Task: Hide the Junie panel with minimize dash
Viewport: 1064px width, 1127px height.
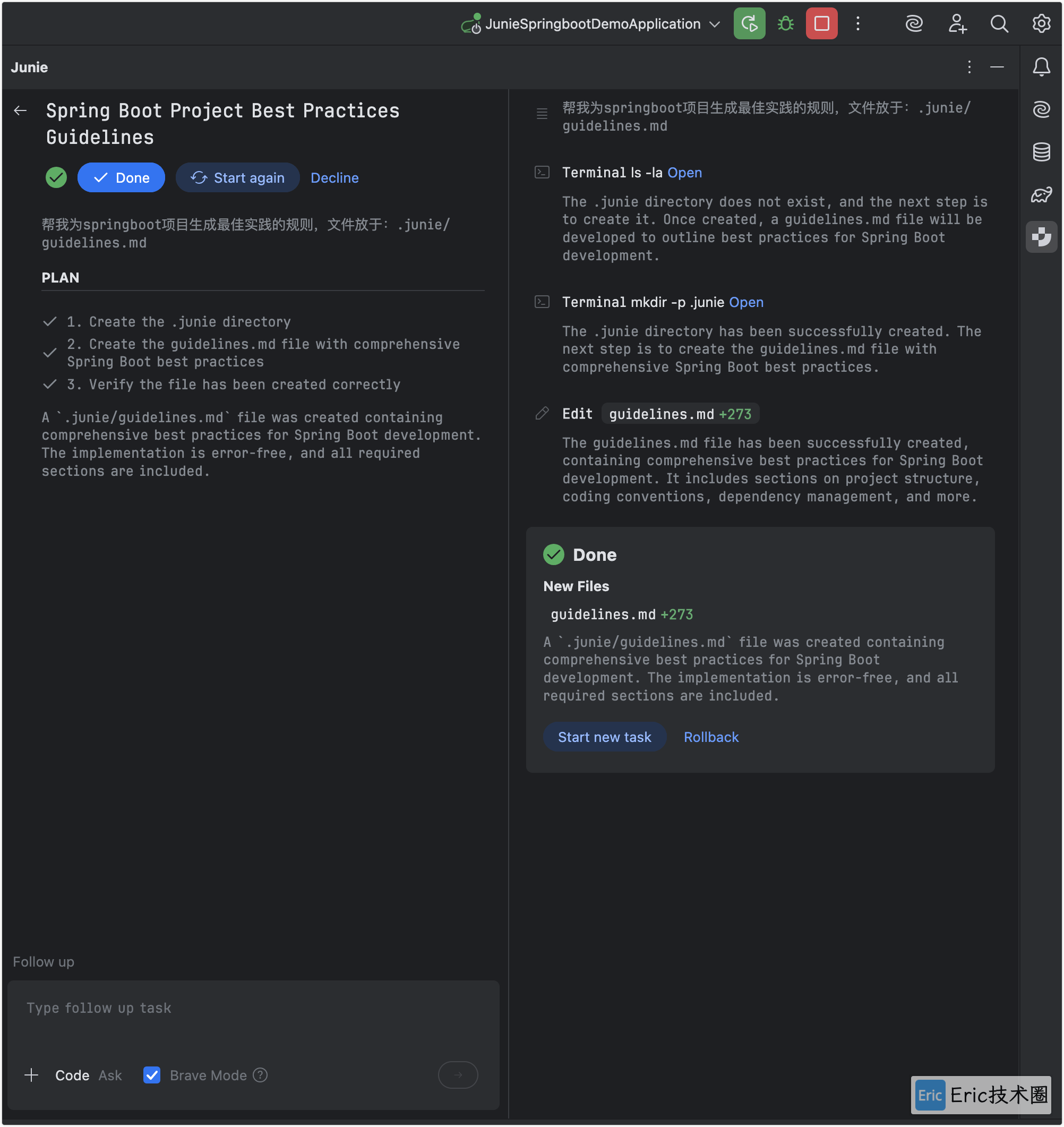Action: tap(997, 67)
